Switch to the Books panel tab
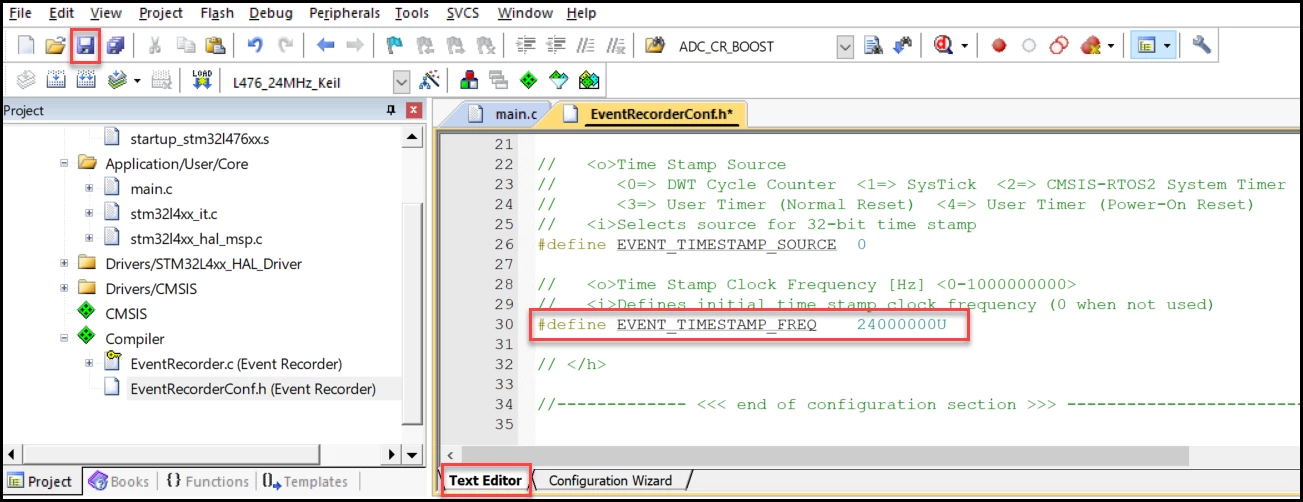 coord(120,481)
